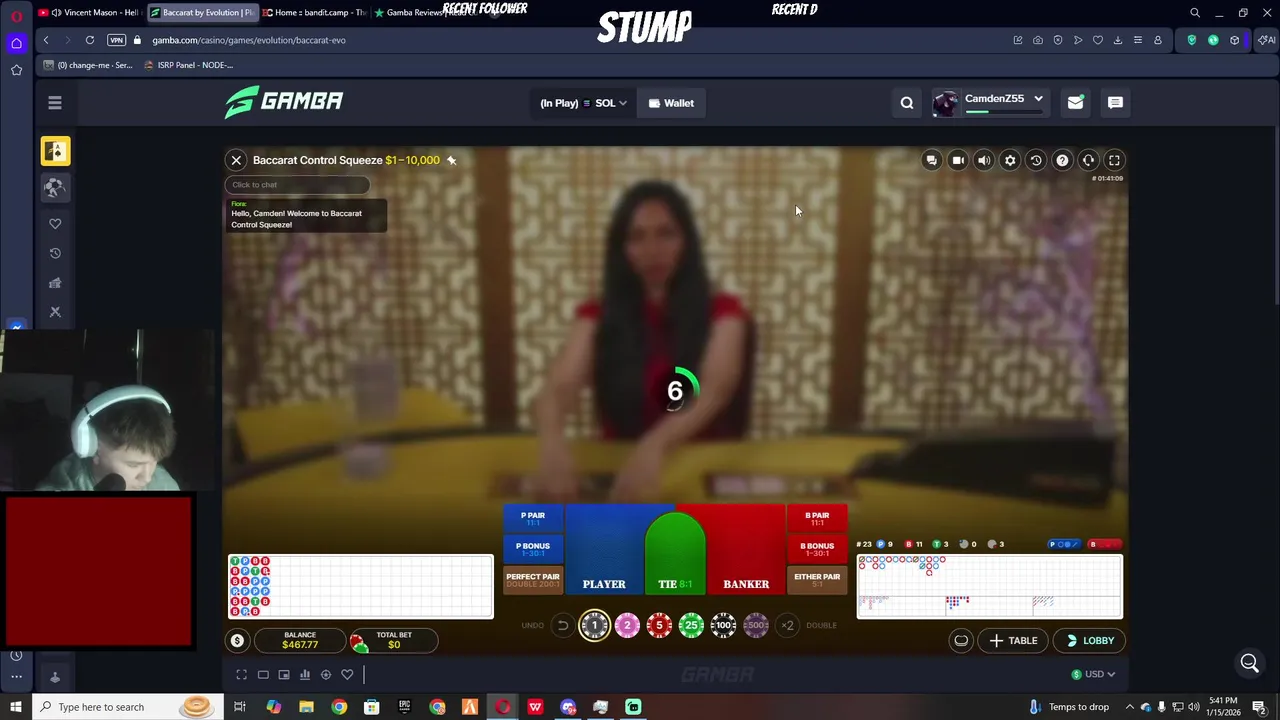Open the game help question mark

pyautogui.click(x=1062, y=160)
